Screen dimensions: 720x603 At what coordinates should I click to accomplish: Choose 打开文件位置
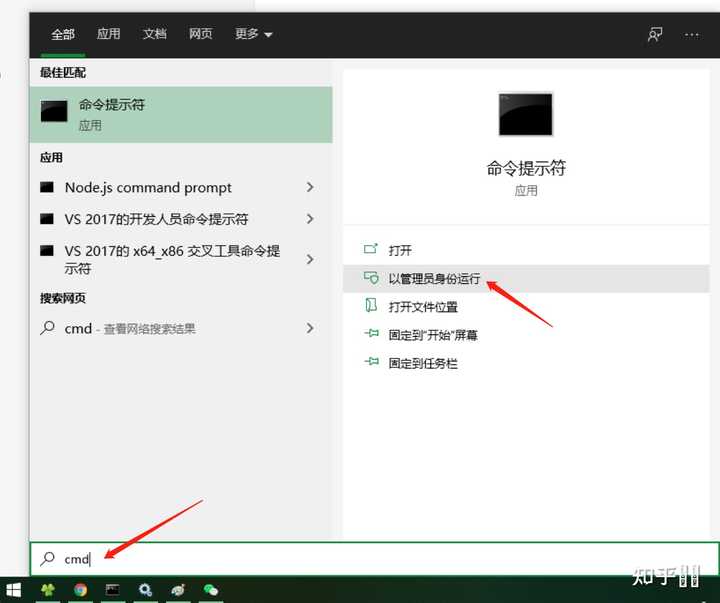[x=526, y=307]
